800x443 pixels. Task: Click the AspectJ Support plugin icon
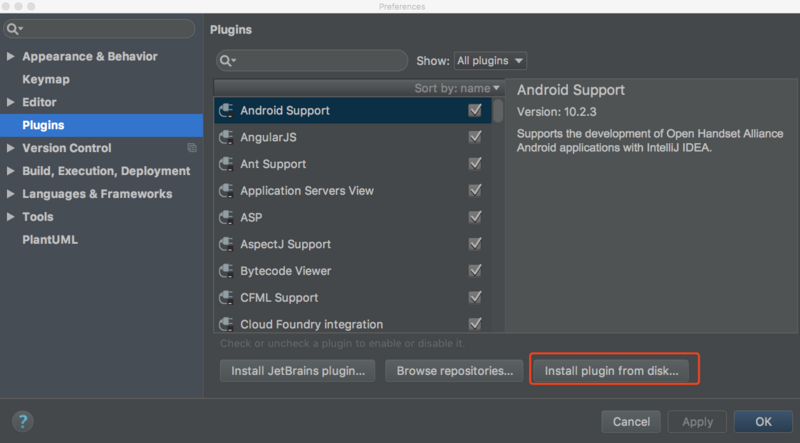click(226, 244)
